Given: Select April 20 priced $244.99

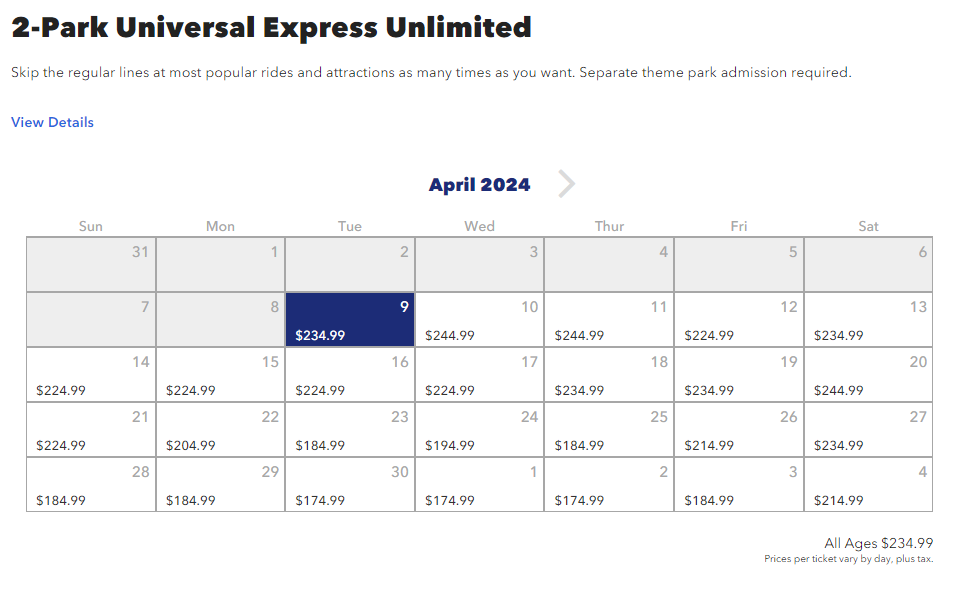Looking at the screenshot, I should [x=868, y=375].
